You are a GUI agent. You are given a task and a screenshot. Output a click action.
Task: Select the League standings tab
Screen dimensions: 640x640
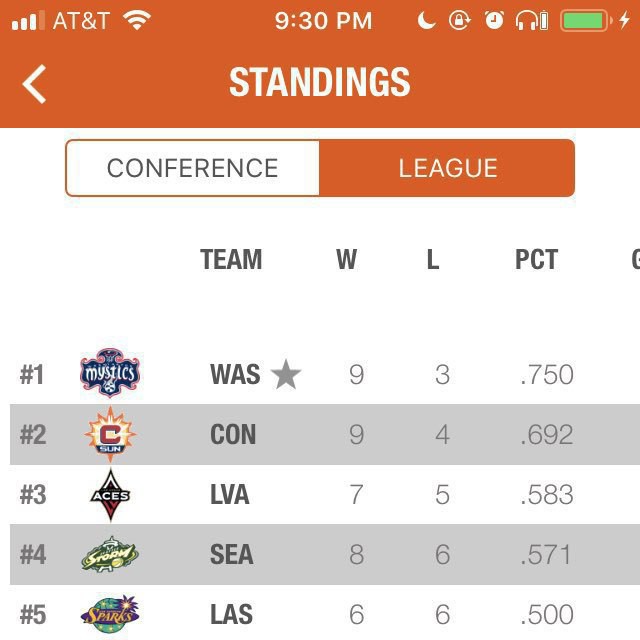(x=447, y=168)
